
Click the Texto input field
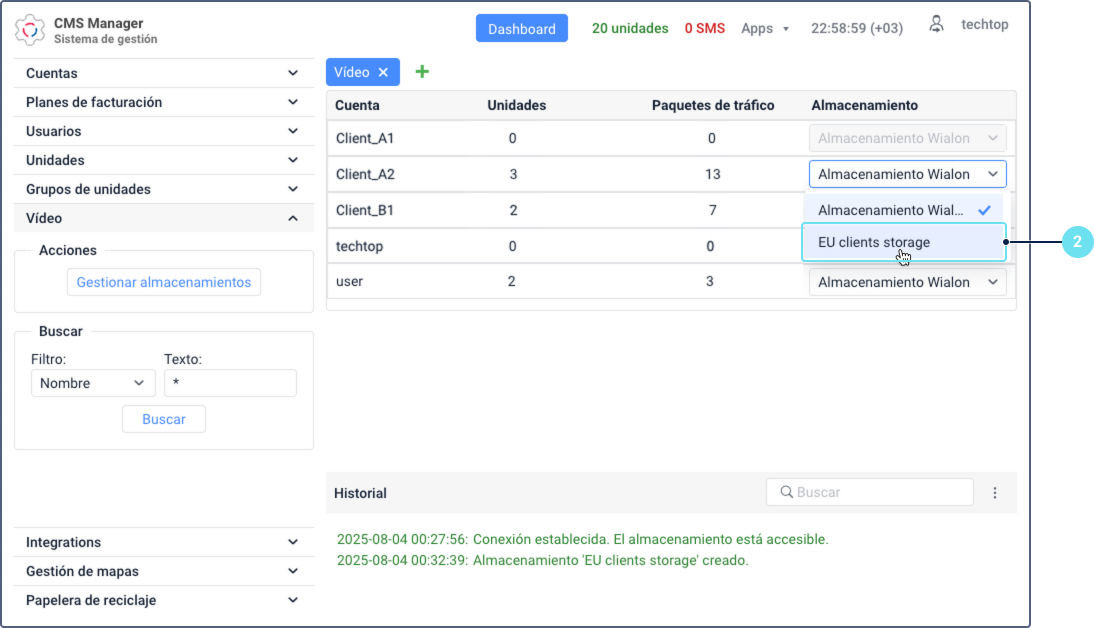coord(230,383)
